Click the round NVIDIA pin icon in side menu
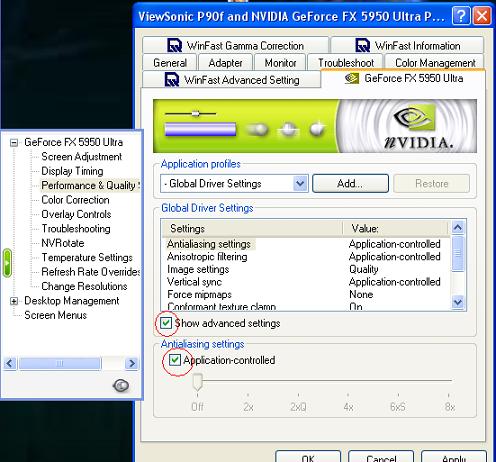This screenshot has height=462, width=496. tap(121, 386)
